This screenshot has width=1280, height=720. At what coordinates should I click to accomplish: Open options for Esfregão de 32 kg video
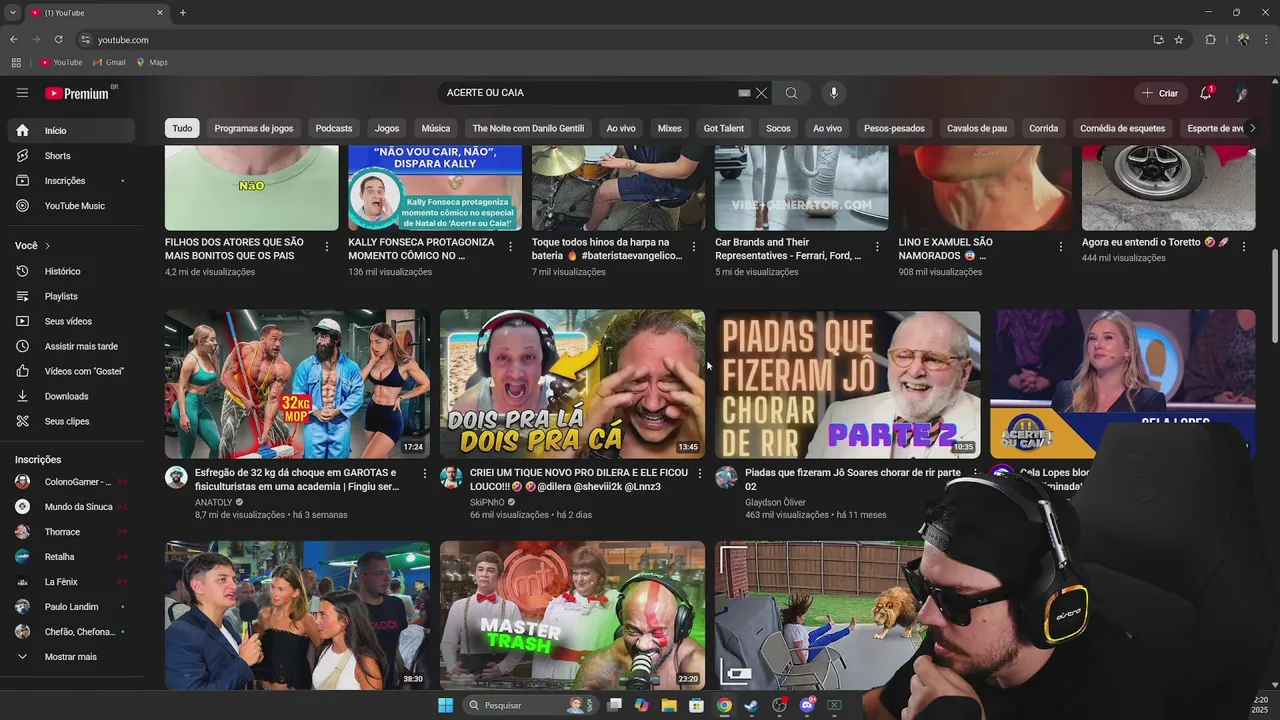click(424, 473)
